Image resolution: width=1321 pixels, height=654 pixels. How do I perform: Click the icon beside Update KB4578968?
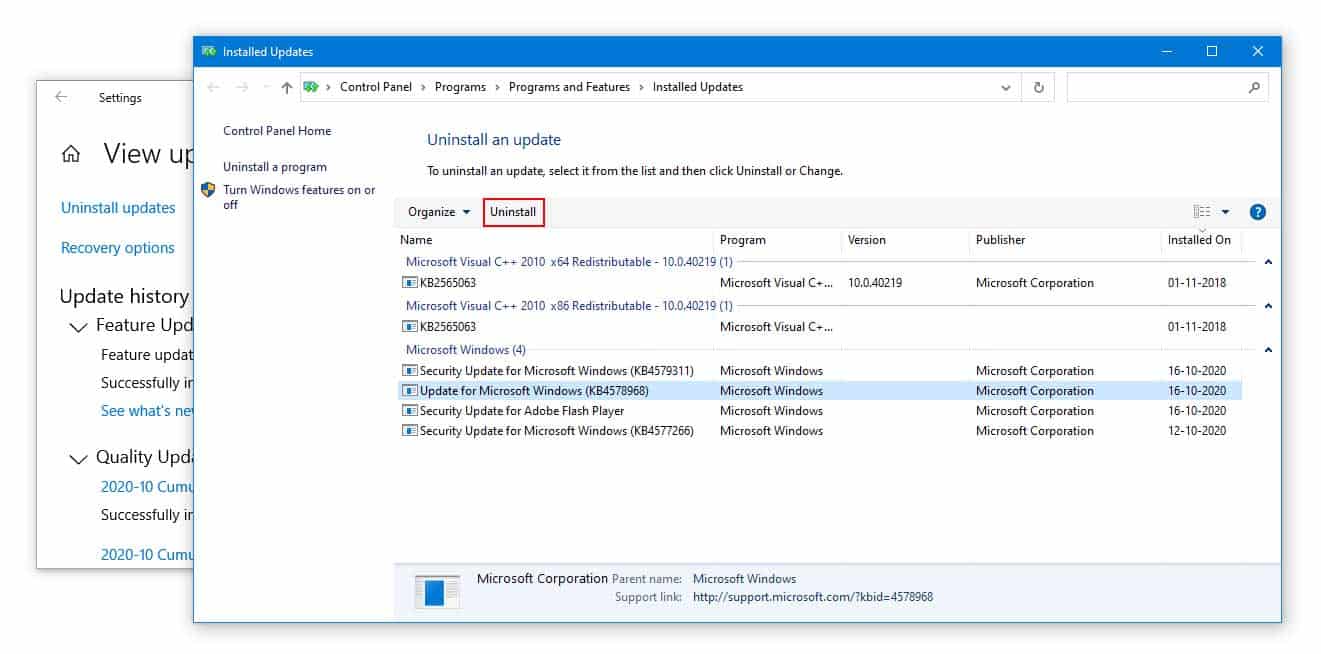409,391
